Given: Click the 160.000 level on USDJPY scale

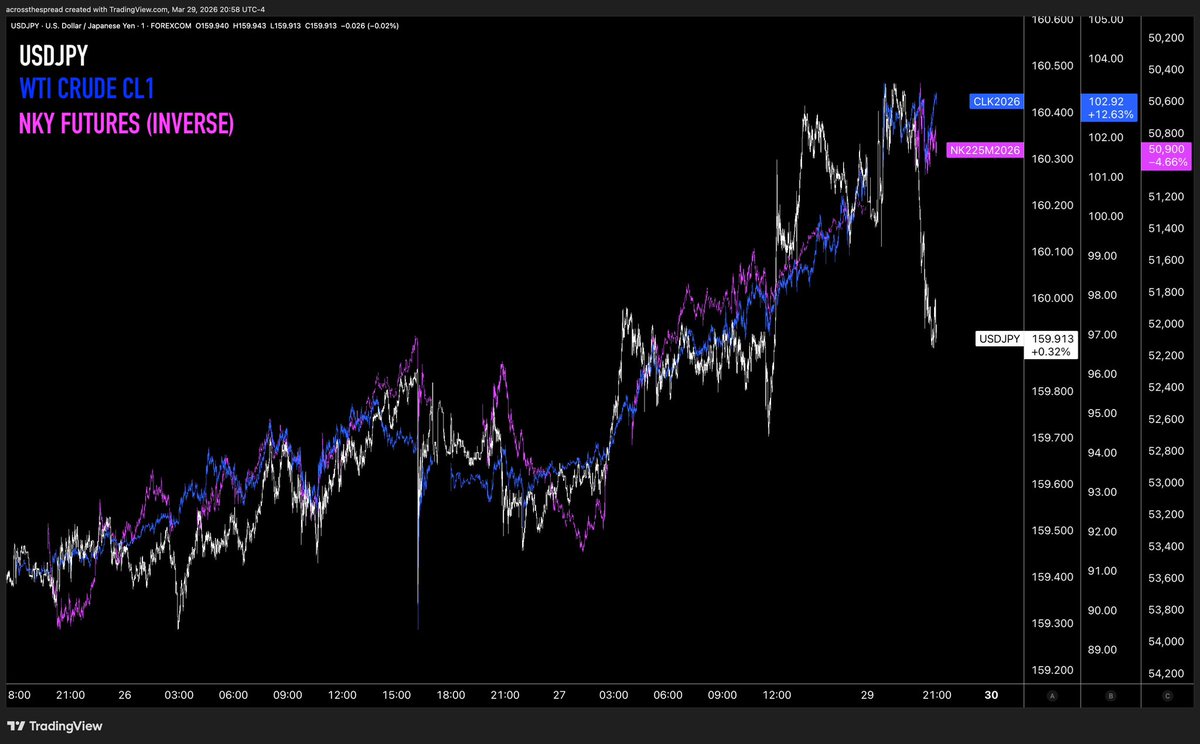Looking at the screenshot, I should point(1052,298).
